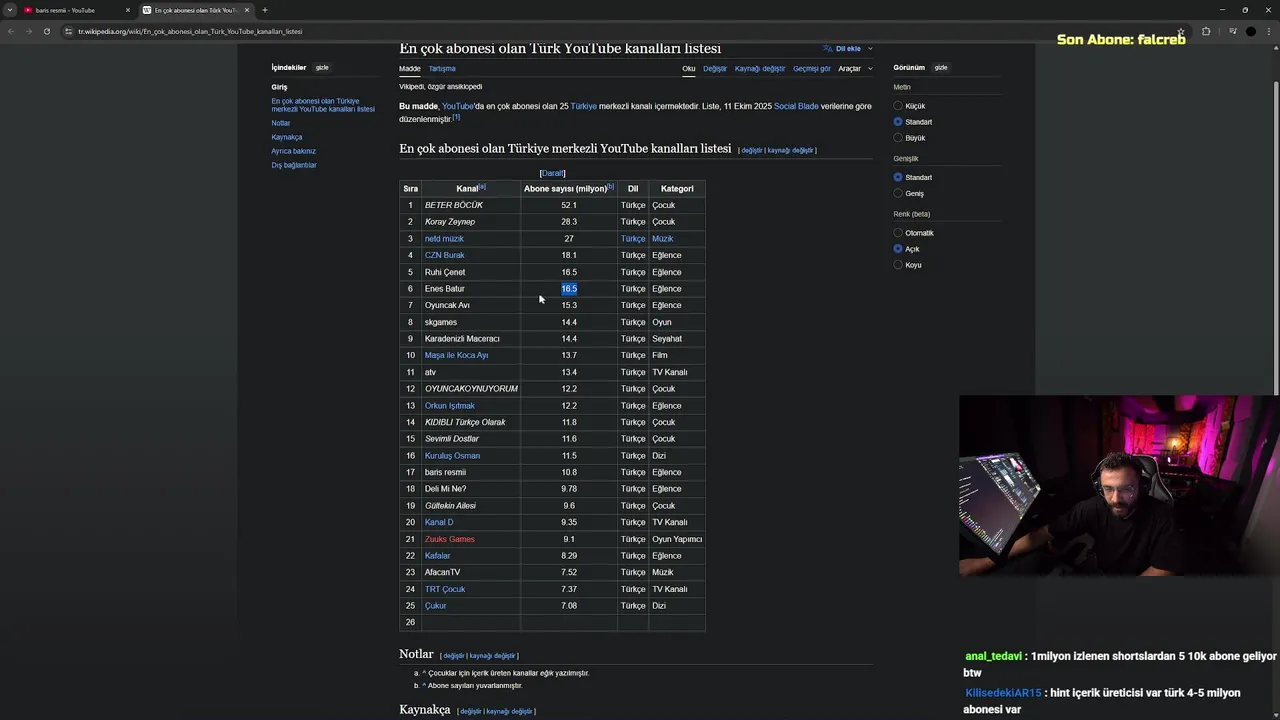
Task: Hide the Görünüm appearance panel
Action: [941, 67]
